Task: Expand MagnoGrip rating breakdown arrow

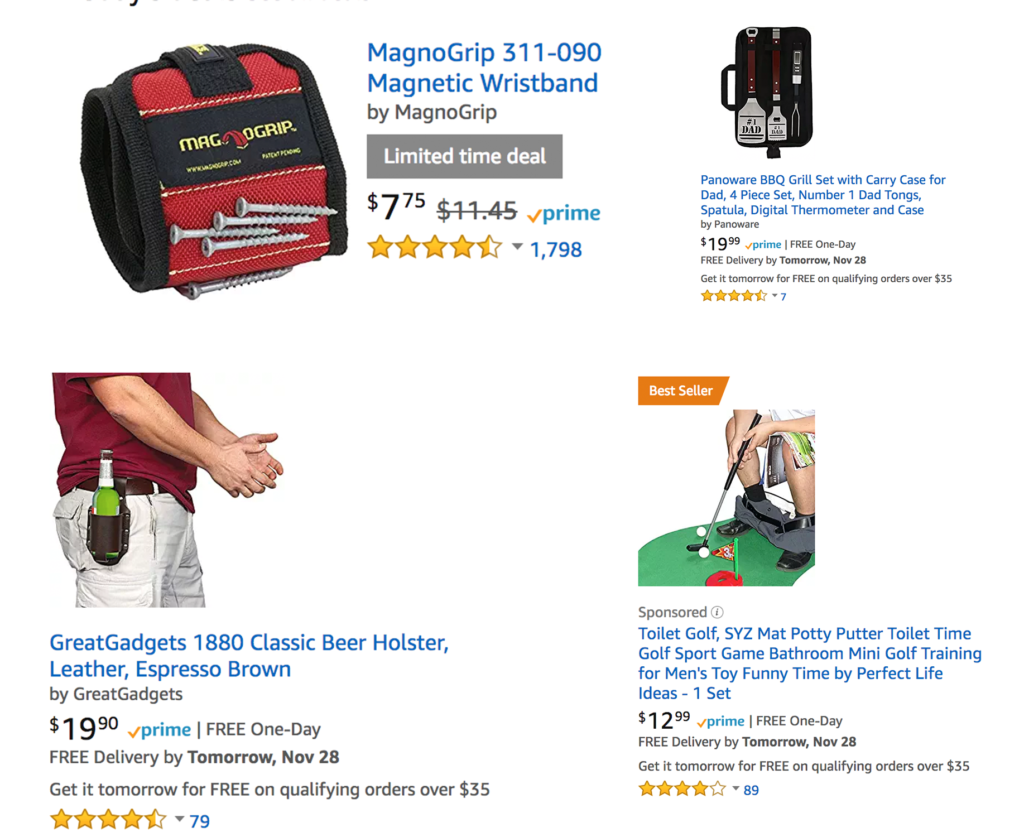Action: click(x=517, y=247)
